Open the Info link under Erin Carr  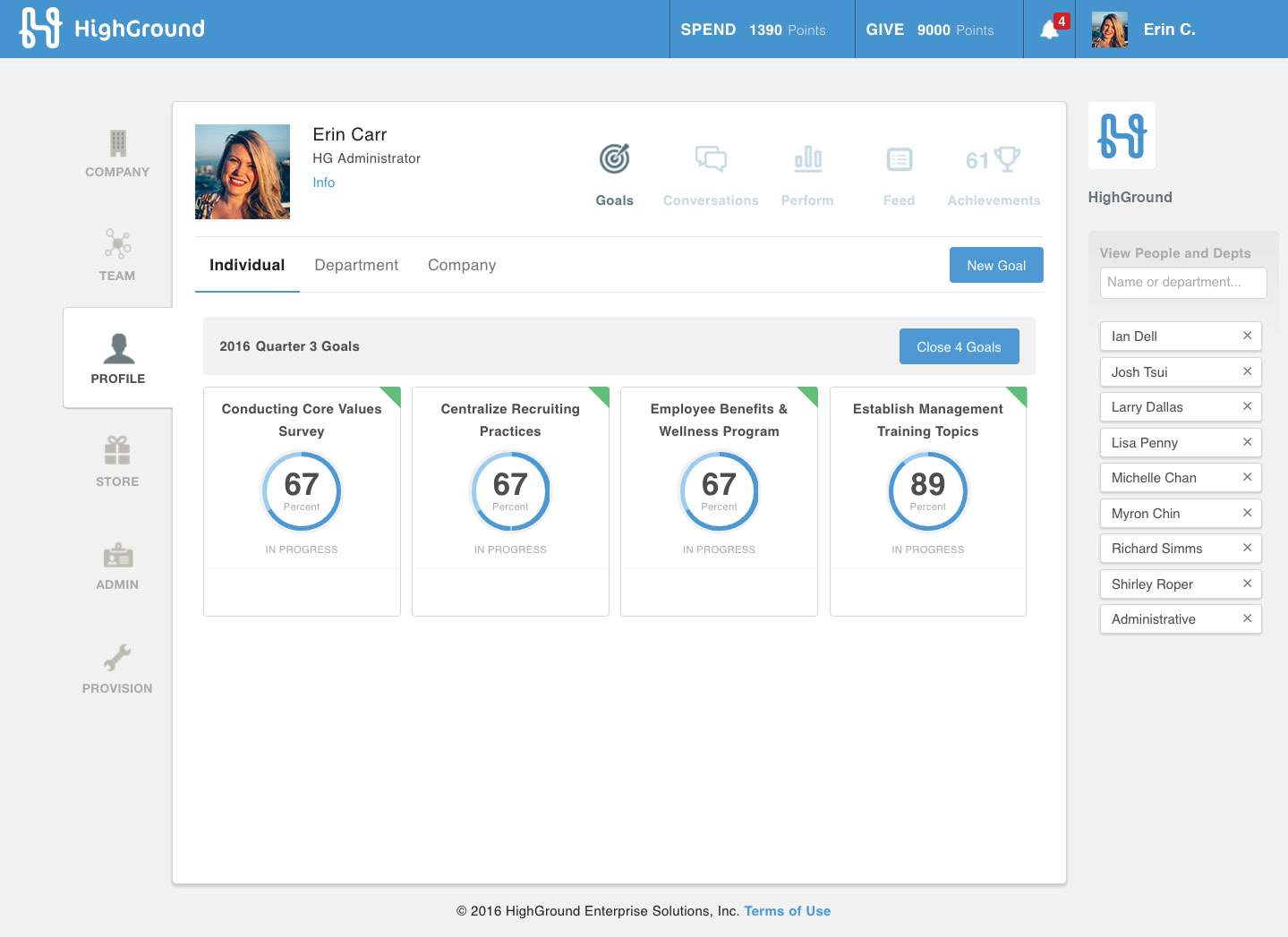(x=324, y=183)
